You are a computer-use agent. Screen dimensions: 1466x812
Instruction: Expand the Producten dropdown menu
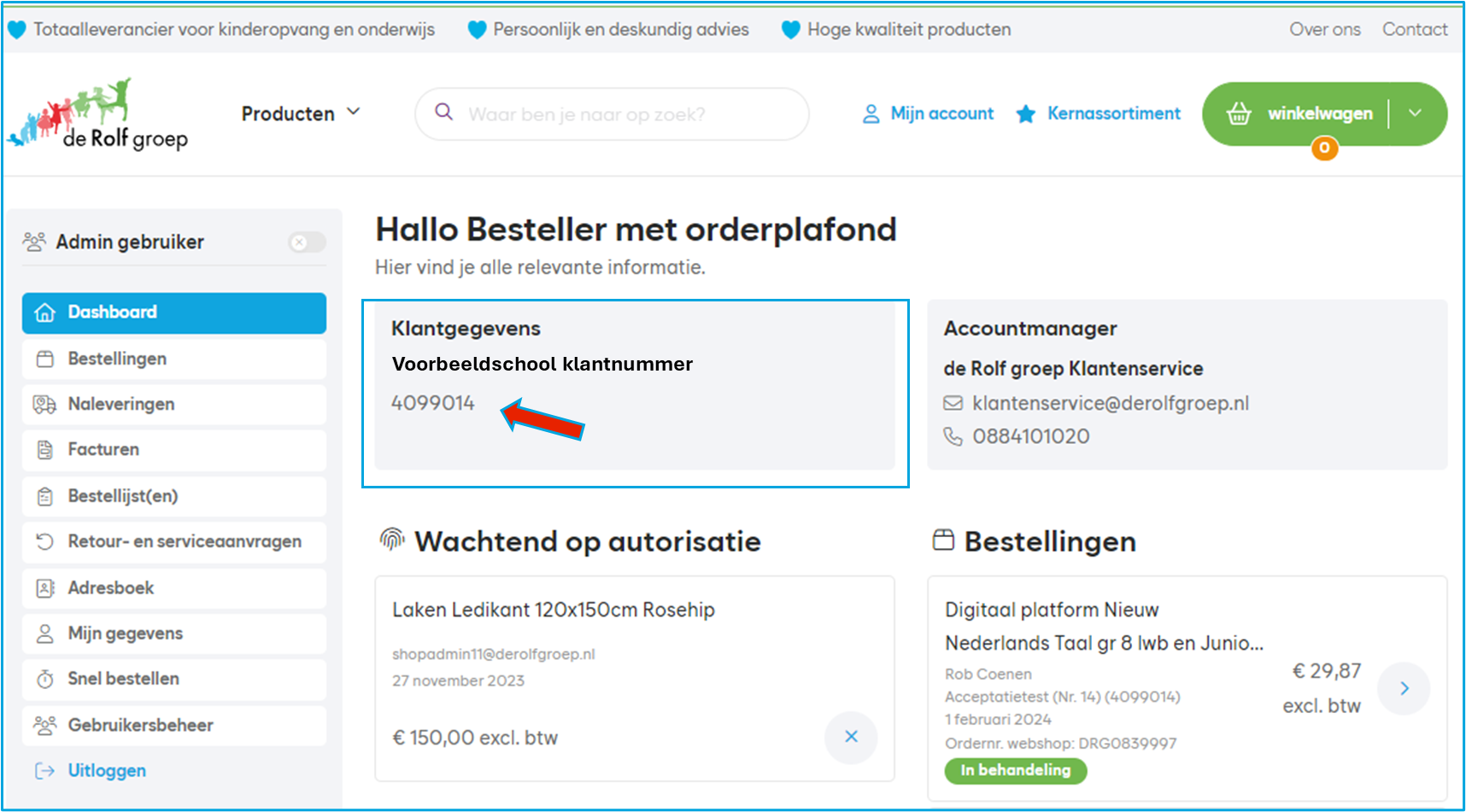coord(301,114)
